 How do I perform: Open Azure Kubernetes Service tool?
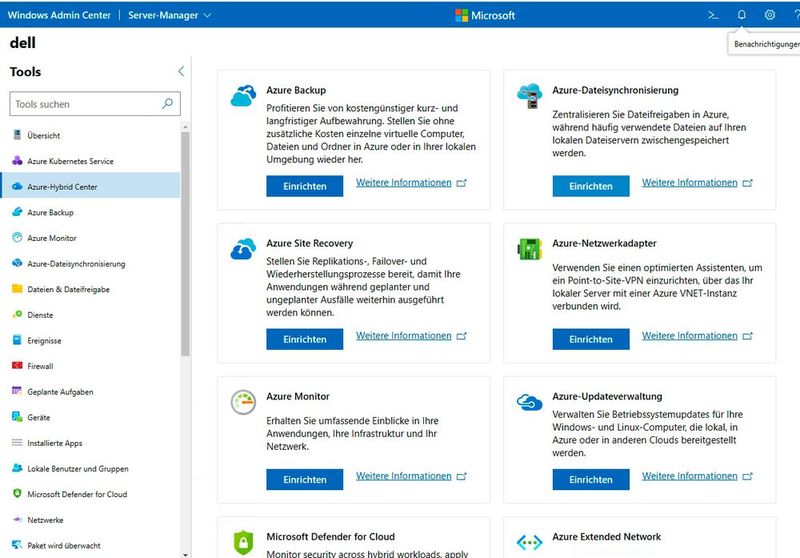pos(90,161)
